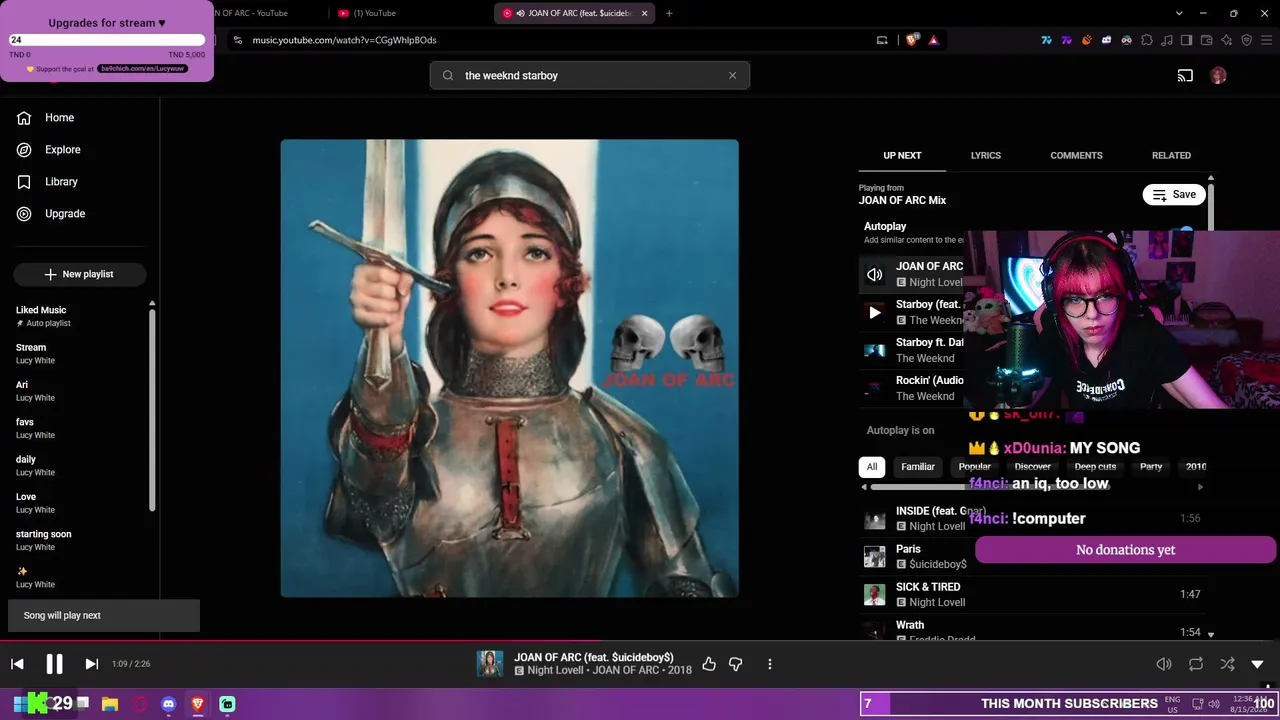Open the Brave Rewards triangle icon
Screen dimensions: 1280x720
click(933, 40)
